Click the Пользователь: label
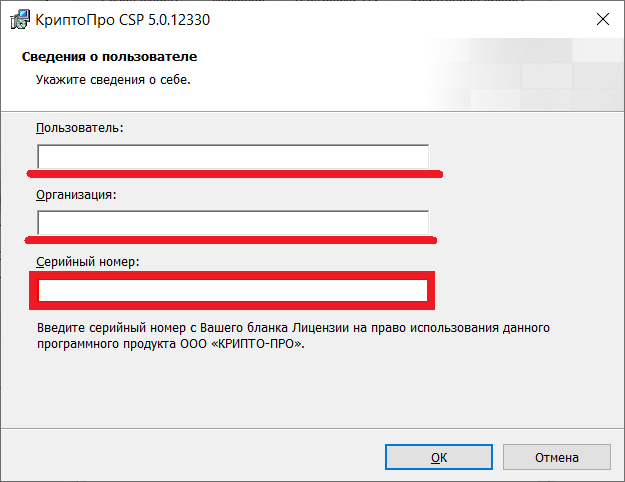Viewport: 625px width, 482px height. [79, 128]
